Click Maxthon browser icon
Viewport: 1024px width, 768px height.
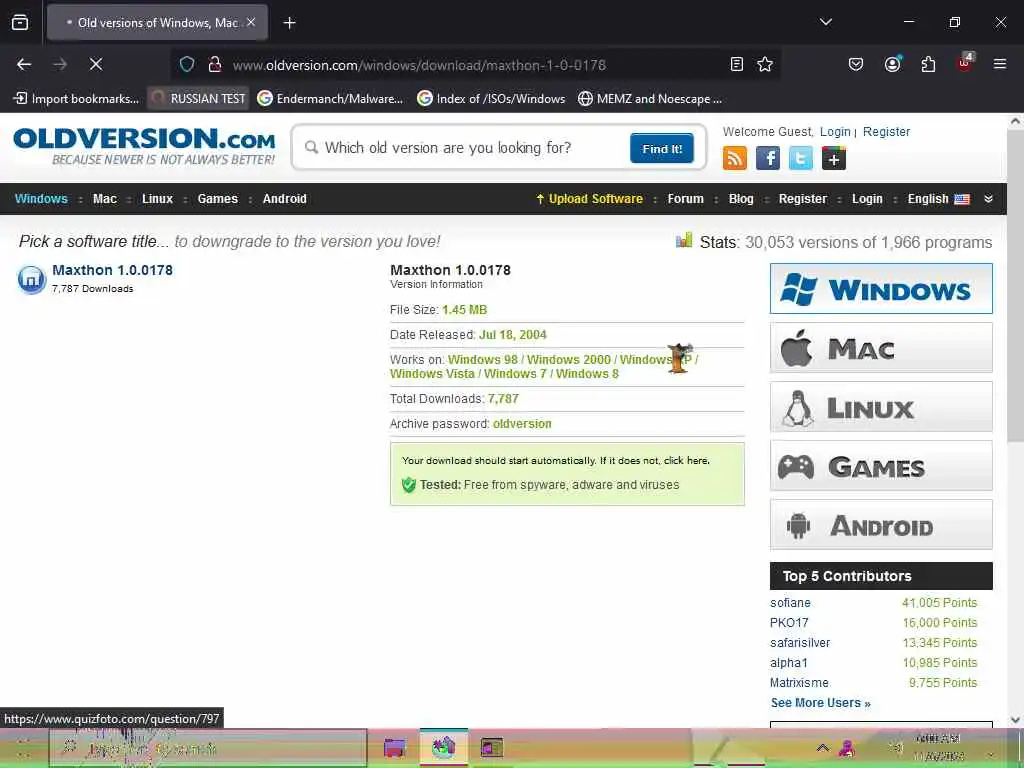(31, 280)
